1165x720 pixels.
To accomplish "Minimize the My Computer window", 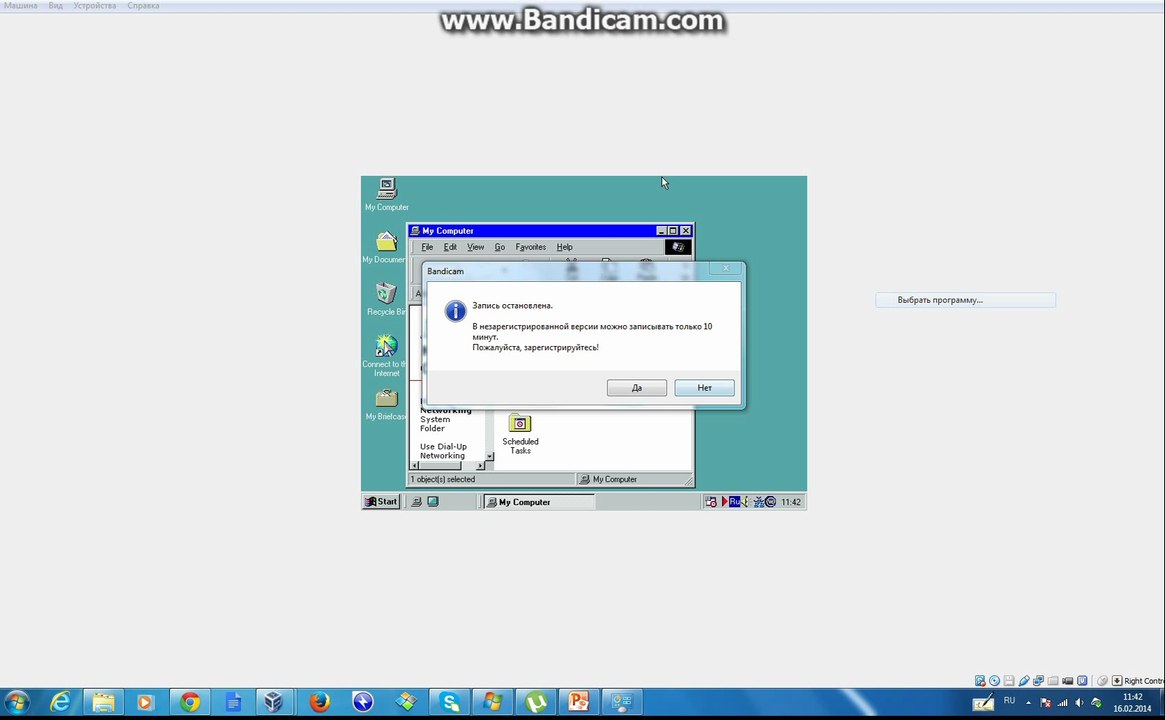I will click(661, 231).
